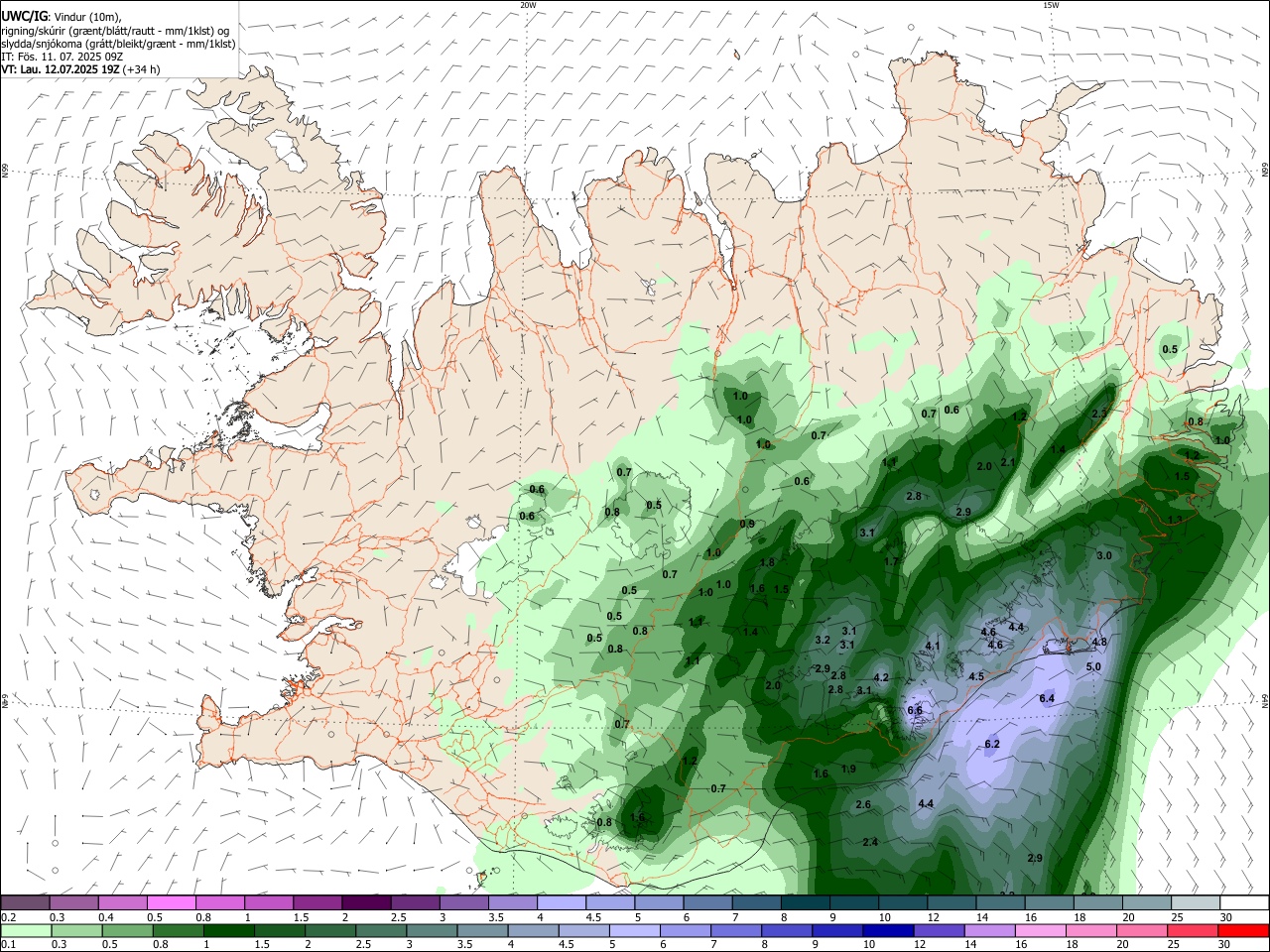Click the '15W' longitude label
This screenshot has height=952, width=1270.
point(1051,5)
